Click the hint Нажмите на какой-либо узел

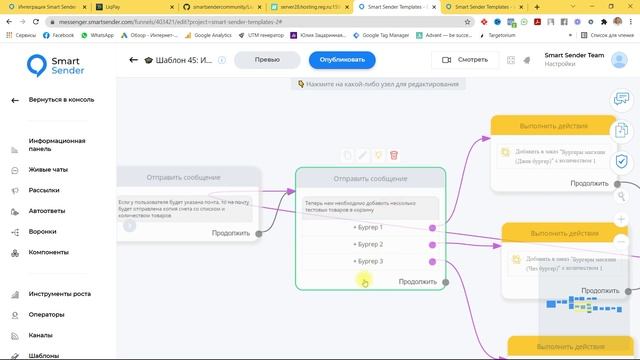click(x=378, y=84)
